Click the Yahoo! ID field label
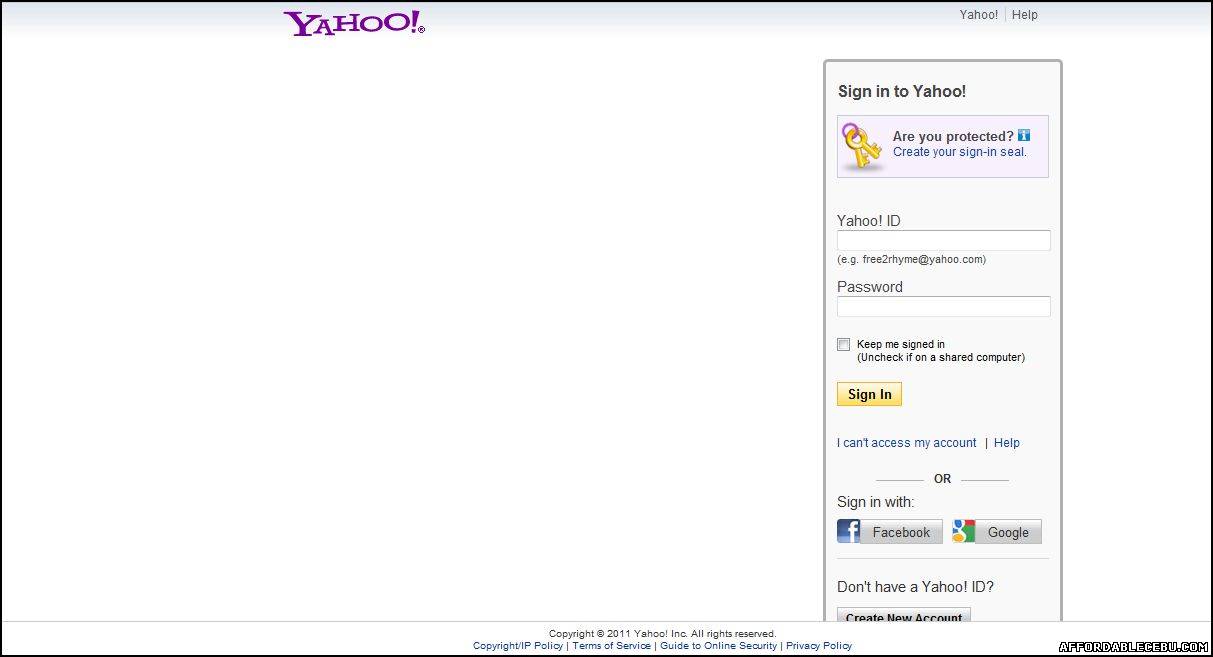The image size is (1213, 657). pos(869,221)
